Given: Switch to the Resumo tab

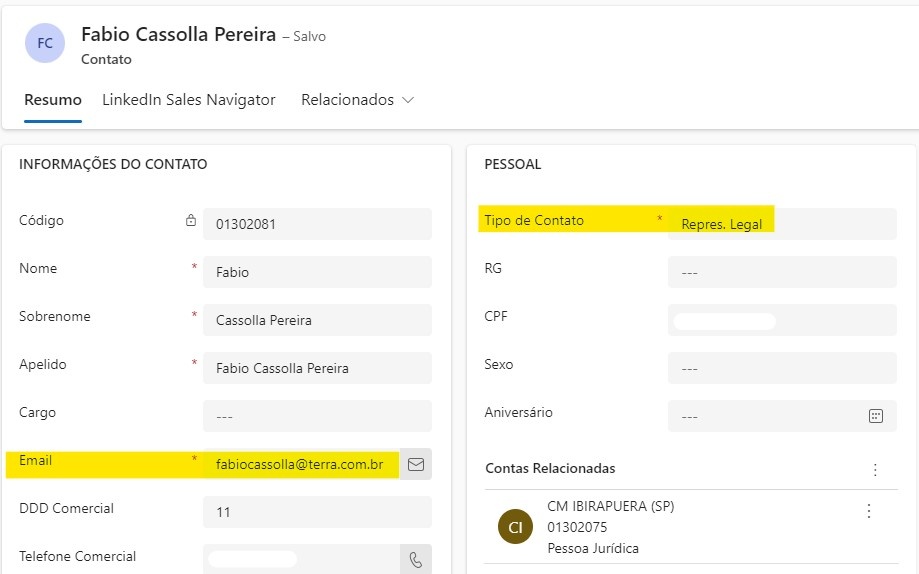Looking at the screenshot, I should [x=53, y=100].
